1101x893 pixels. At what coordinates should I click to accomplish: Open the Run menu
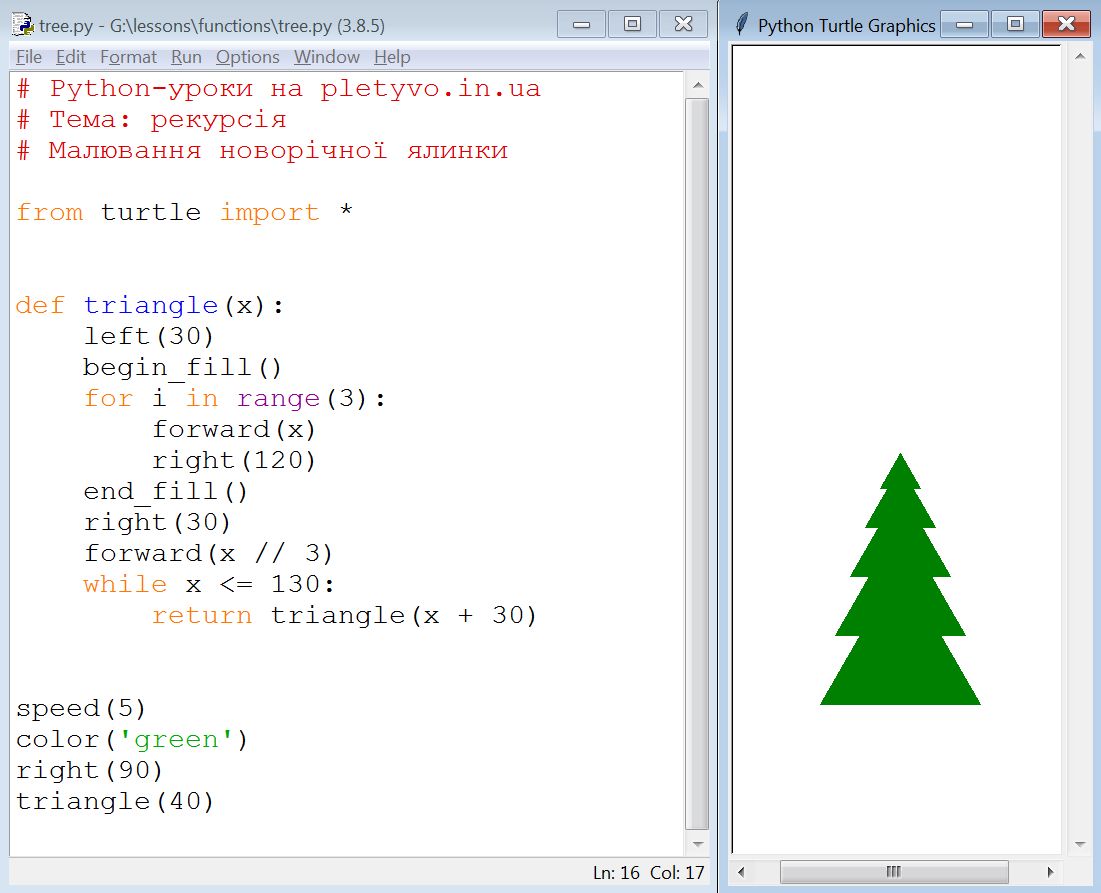click(186, 57)
